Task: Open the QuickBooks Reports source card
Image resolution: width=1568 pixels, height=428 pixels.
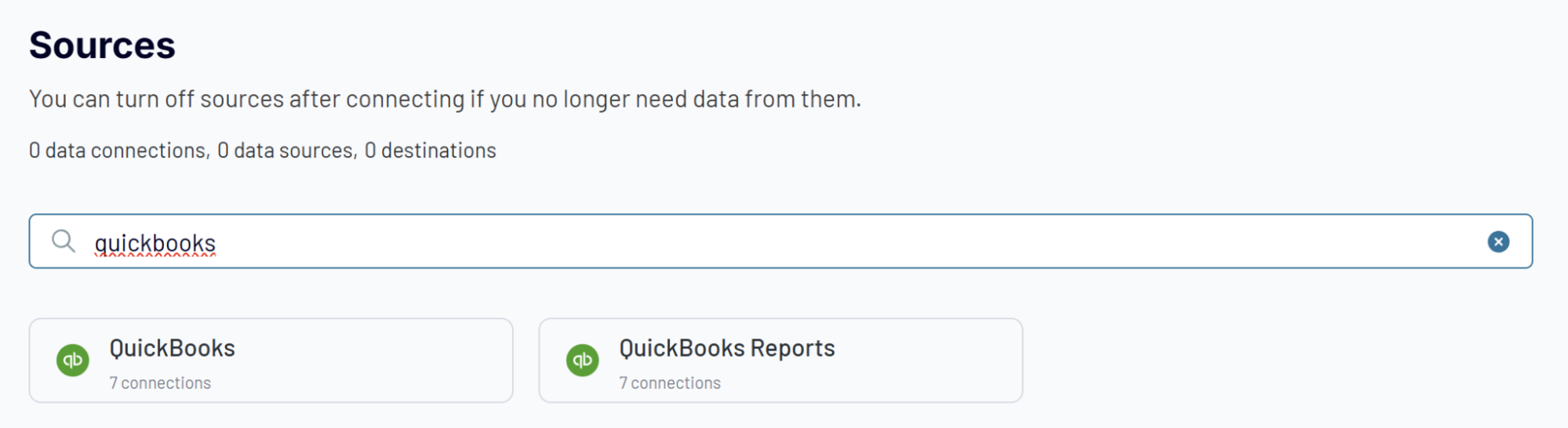Action: pos(780,361)
